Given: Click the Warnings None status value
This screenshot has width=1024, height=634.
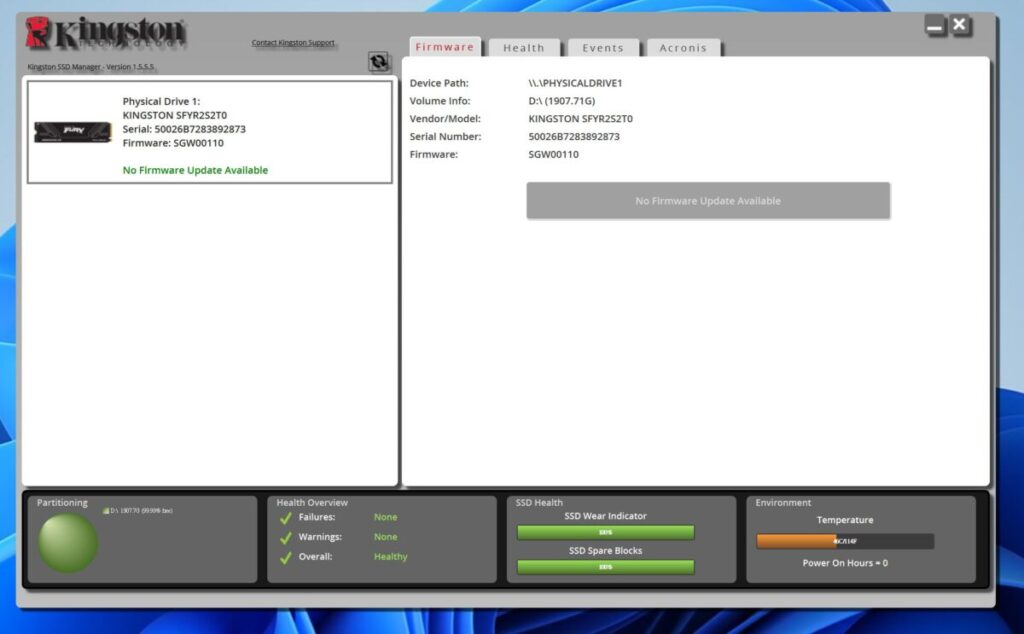Looking at the screenshot, I should 385,537.
